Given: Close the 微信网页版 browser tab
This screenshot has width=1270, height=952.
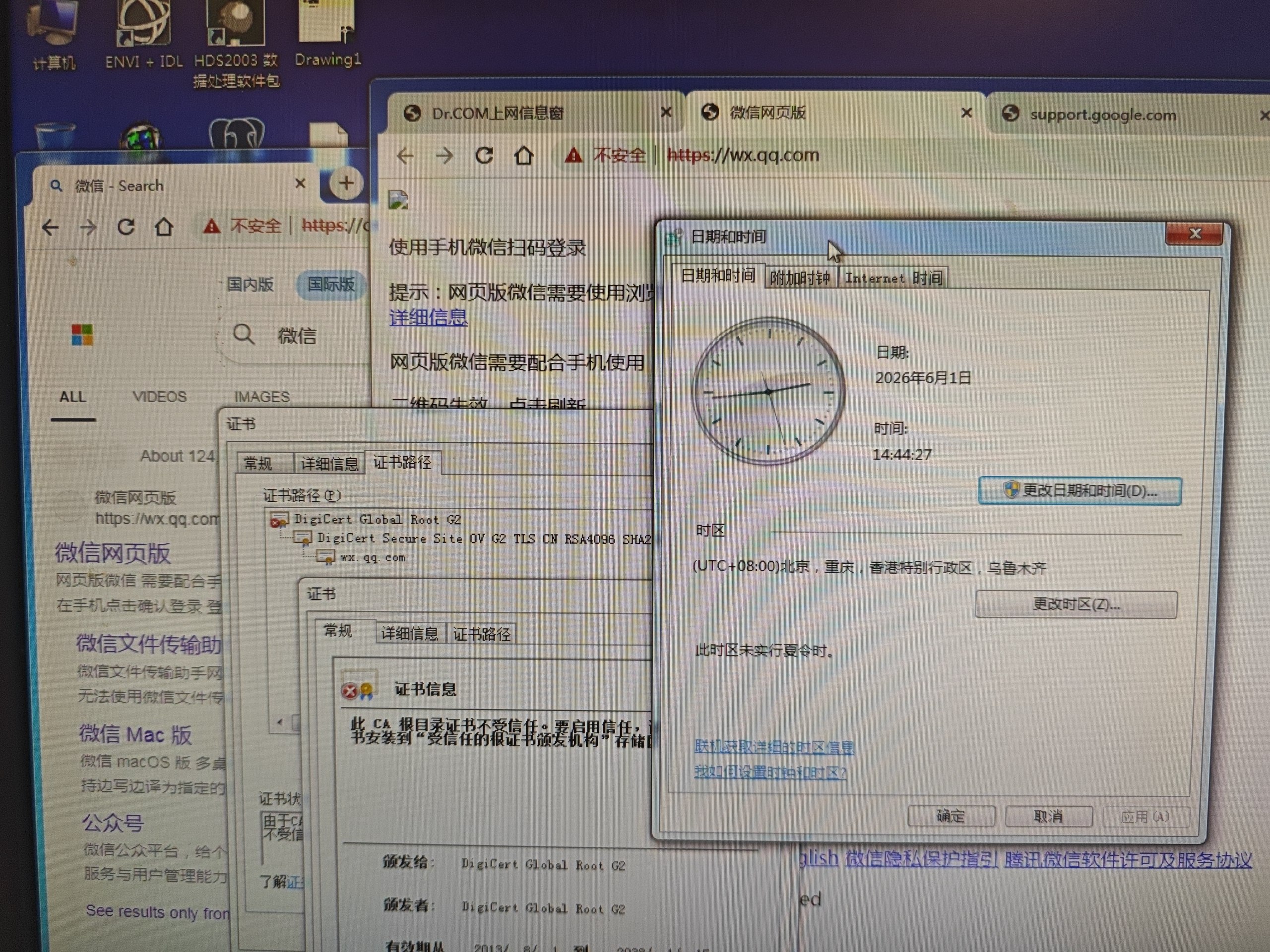Looking at the screenshot, I should [x=967, y=113].
